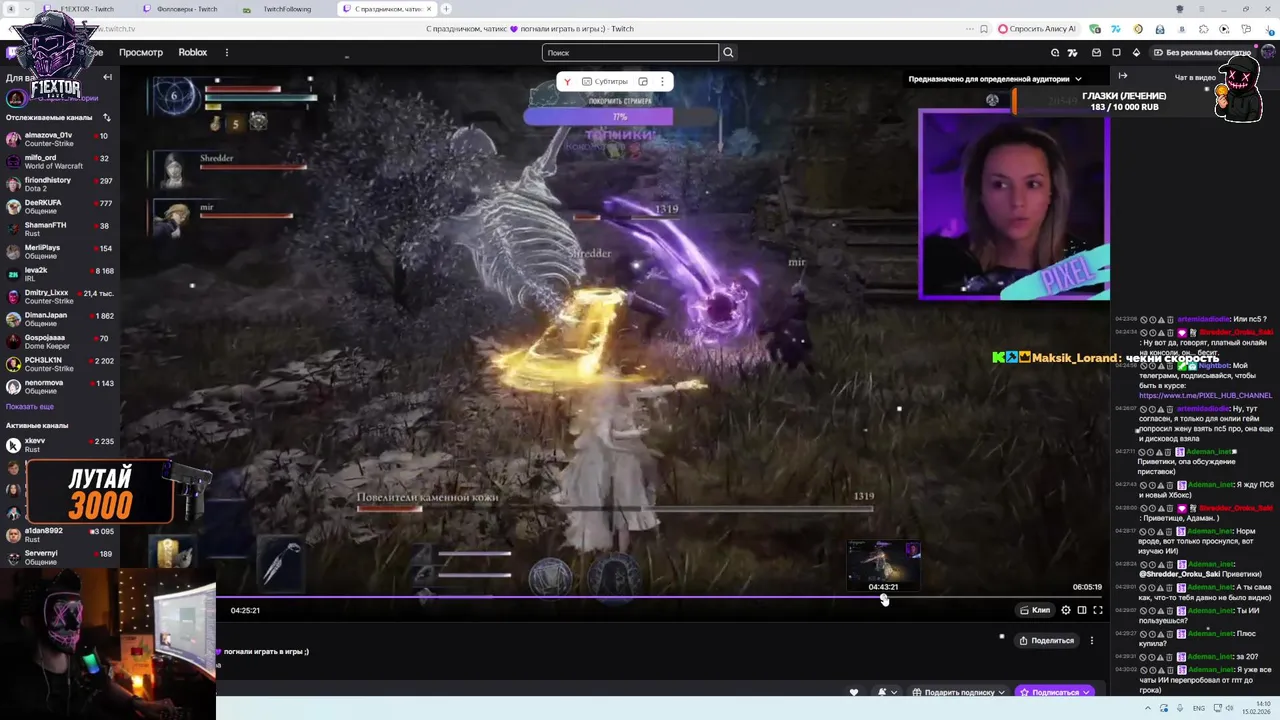Viewport: 1280px width, 720px height.
Task: Open ShamanFTH Rust channel
Action: tap(60, 229)
